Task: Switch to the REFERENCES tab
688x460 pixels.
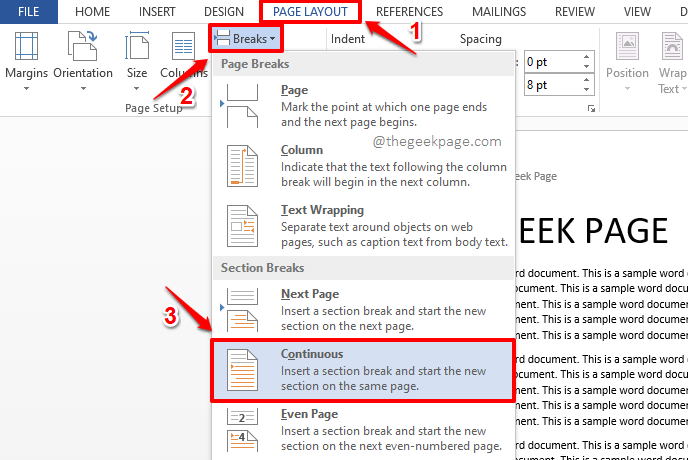Action: [409, 11]
